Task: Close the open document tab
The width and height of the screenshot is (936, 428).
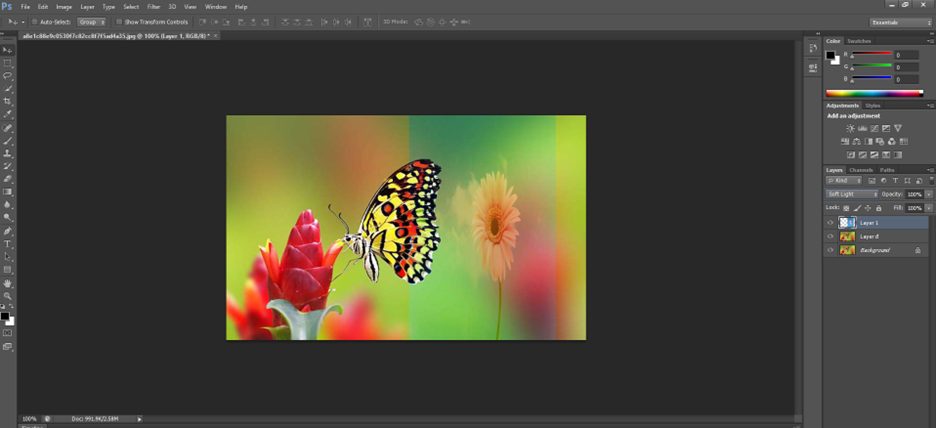Action: 216,36
